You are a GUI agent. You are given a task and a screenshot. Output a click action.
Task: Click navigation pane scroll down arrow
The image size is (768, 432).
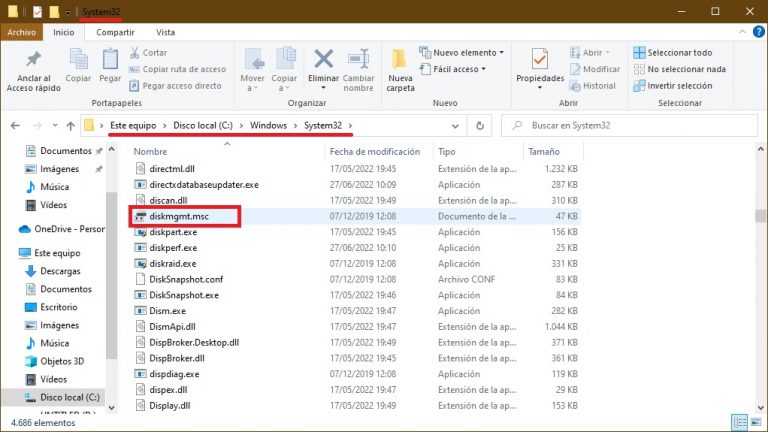[111, 407]
